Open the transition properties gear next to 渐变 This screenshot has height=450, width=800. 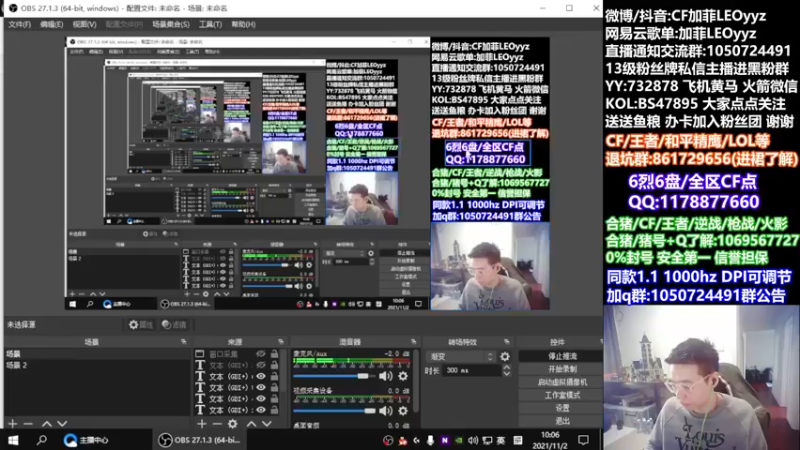coord(505,357)
